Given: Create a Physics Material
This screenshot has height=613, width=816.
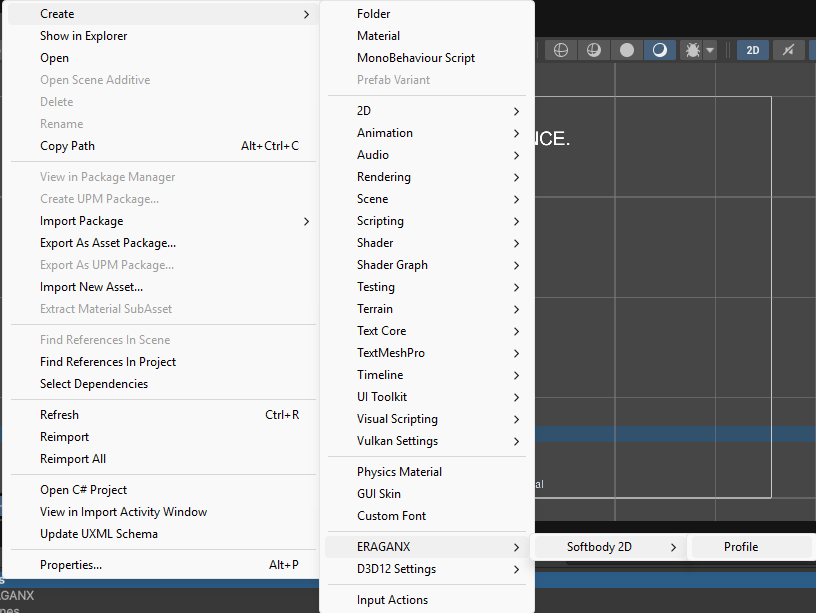Looking at the screenshot, I should tap(427, 472).
